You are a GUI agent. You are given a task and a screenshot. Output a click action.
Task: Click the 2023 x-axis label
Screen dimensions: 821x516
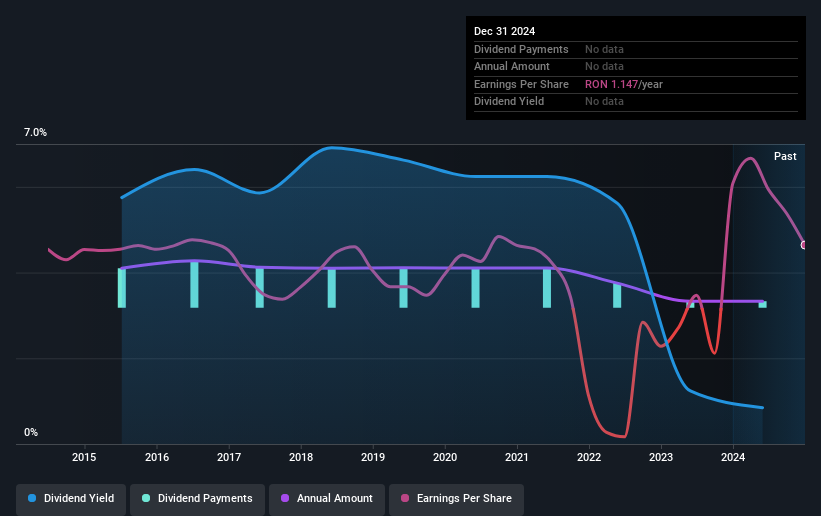coord(661,457)
